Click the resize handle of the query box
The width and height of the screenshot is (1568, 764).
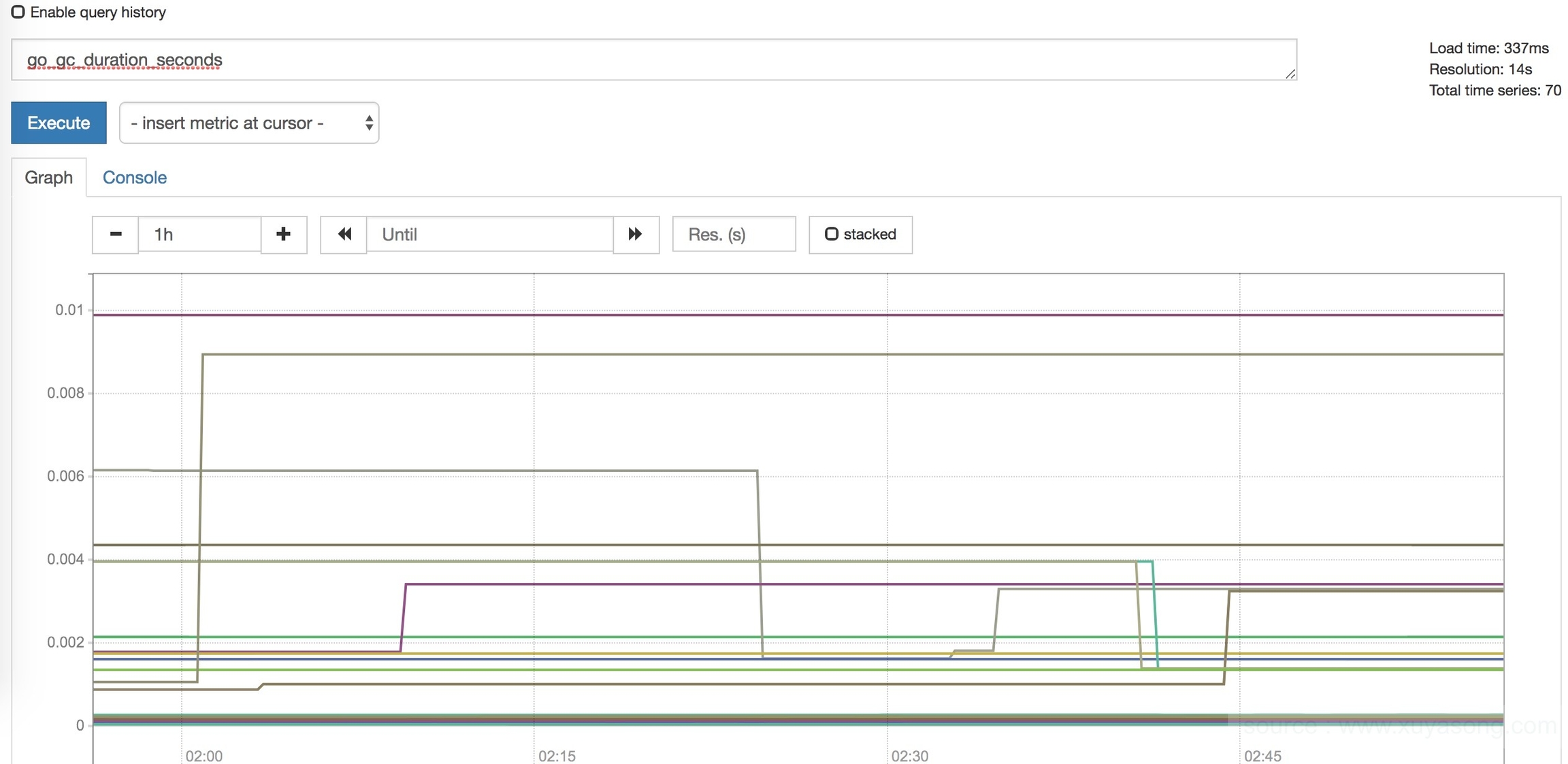(x=1290, y=74)
